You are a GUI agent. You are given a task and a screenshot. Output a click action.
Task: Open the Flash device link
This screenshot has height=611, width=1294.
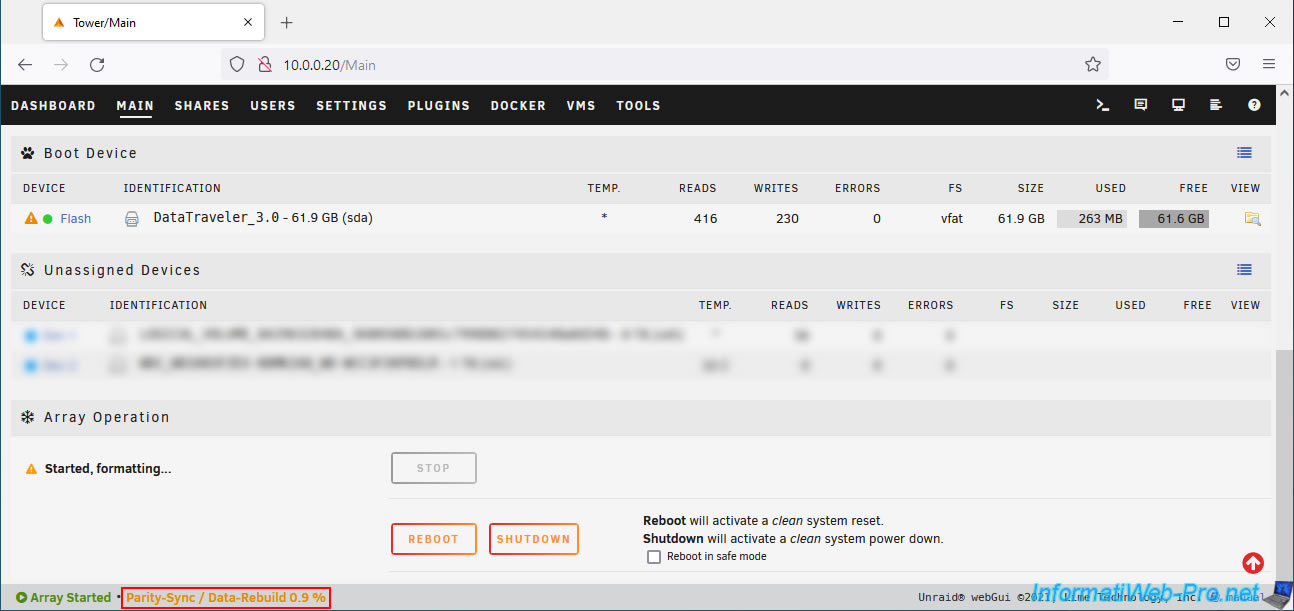click(x=75, y=219)
